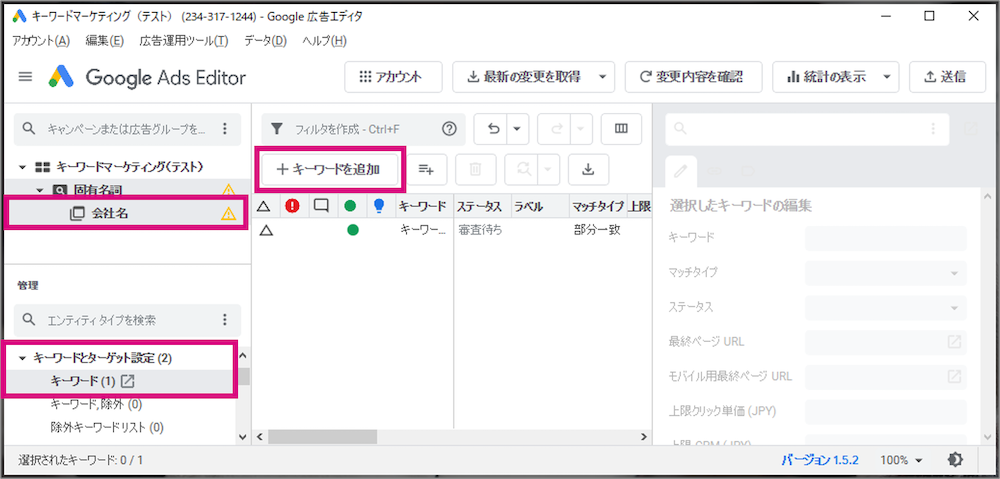Open the hamburger menu beside Google Ads Editor
This screenshot has height=479, width=1000.
point(25,77)
